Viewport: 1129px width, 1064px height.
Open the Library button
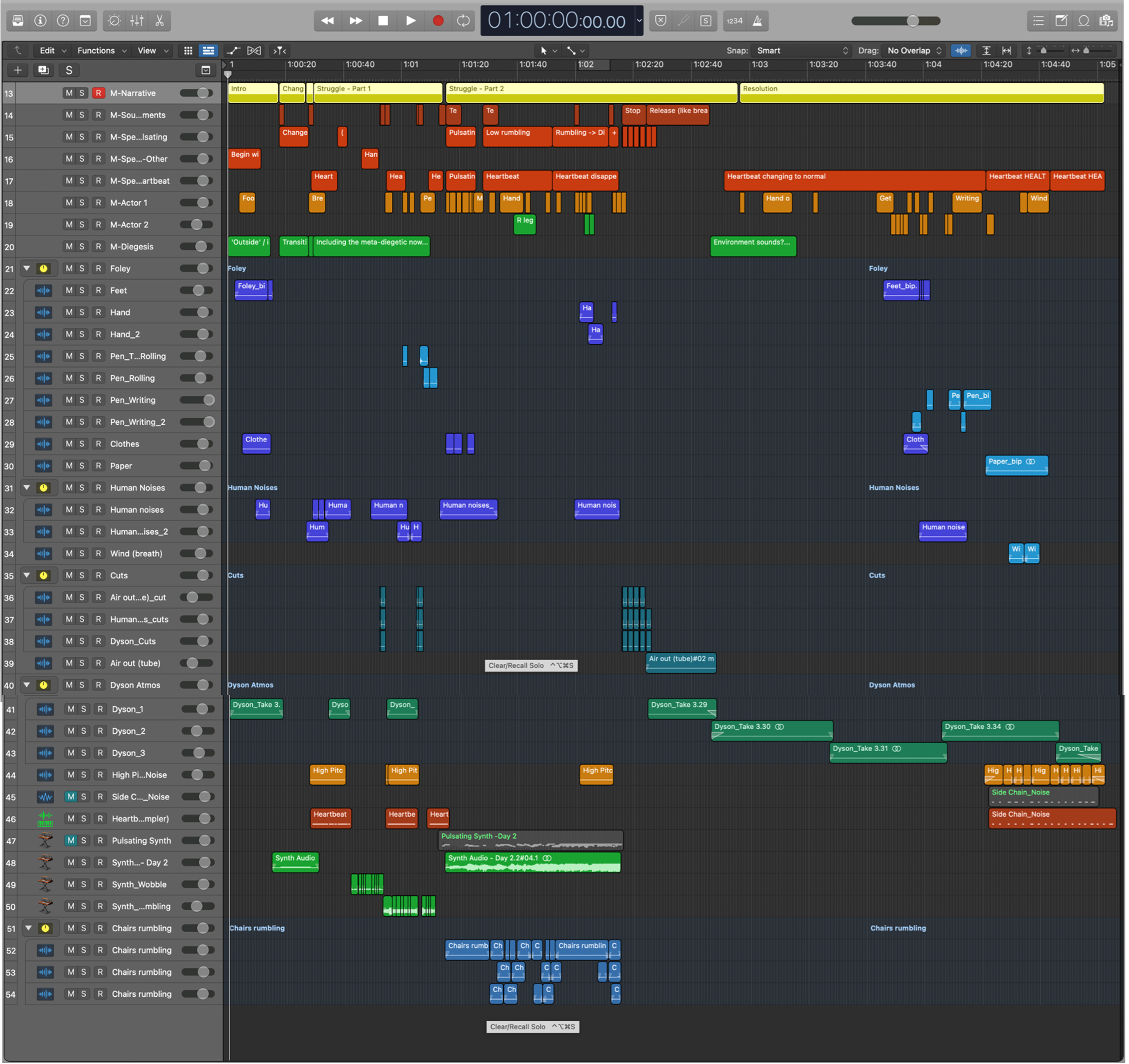17,21
